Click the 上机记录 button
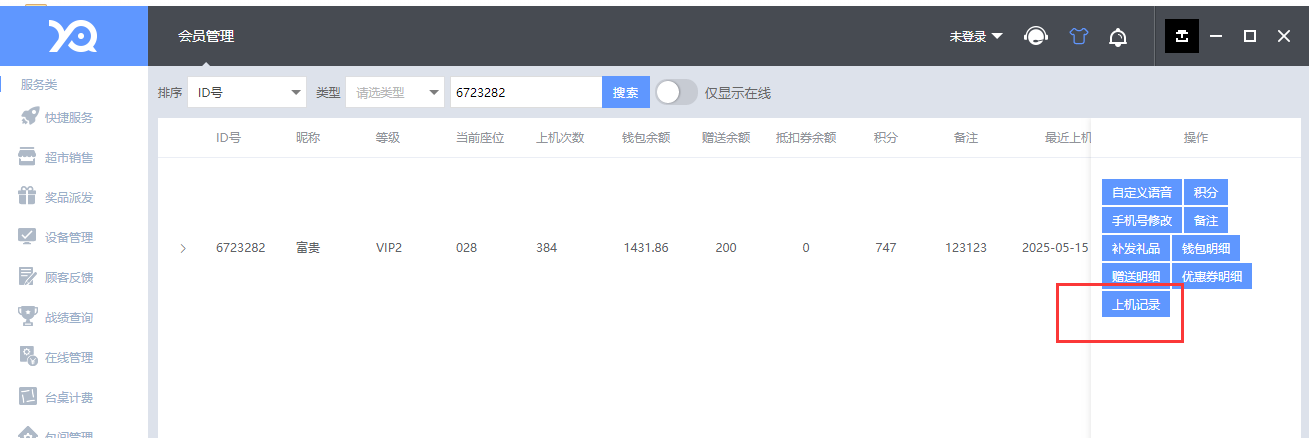The image size is (1309, 438). tap(1136, 304)
